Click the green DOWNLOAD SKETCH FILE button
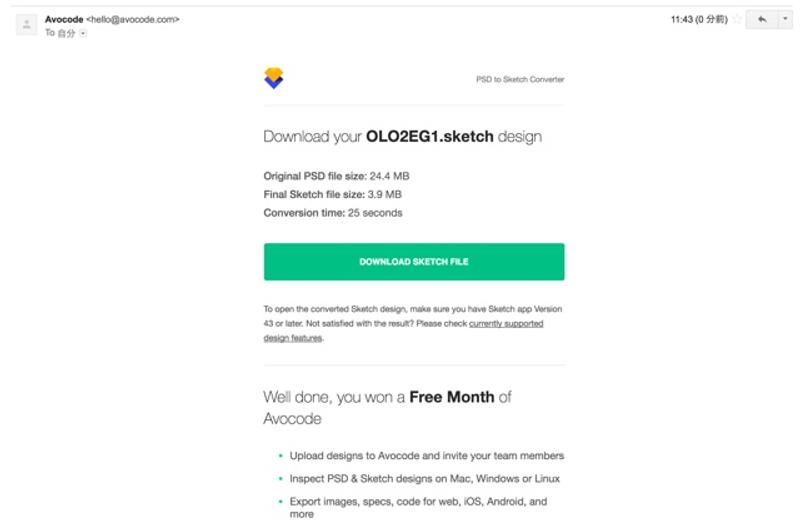Screen dimensions: 800x524 click(414, 262)
